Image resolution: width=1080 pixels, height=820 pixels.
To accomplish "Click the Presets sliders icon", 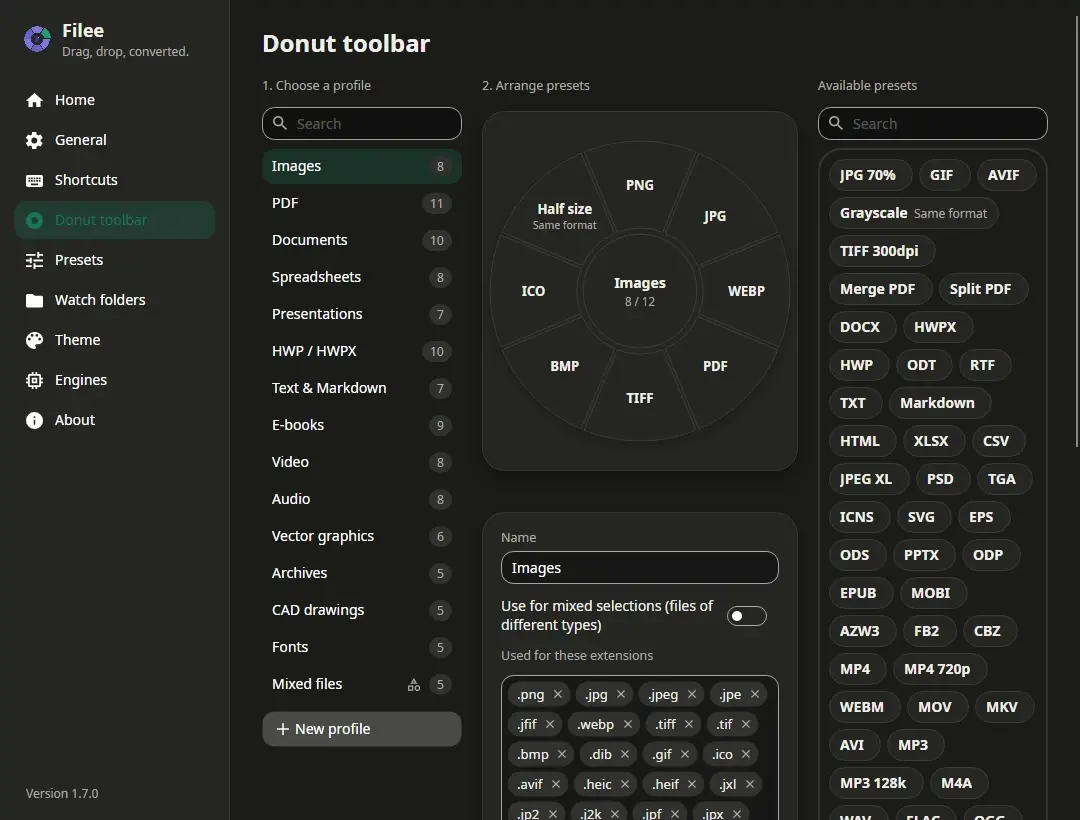I will tap(34, 260).
